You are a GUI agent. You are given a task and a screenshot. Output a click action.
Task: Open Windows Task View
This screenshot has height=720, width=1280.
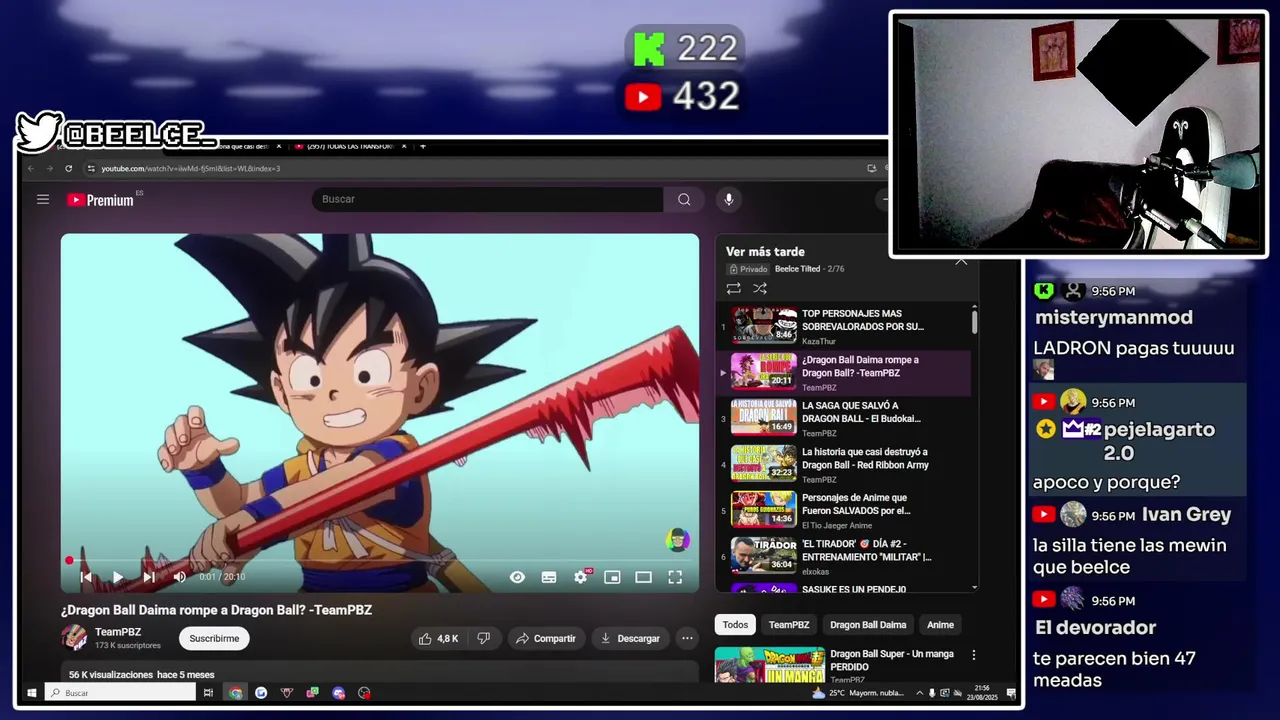tap(208, 693)
